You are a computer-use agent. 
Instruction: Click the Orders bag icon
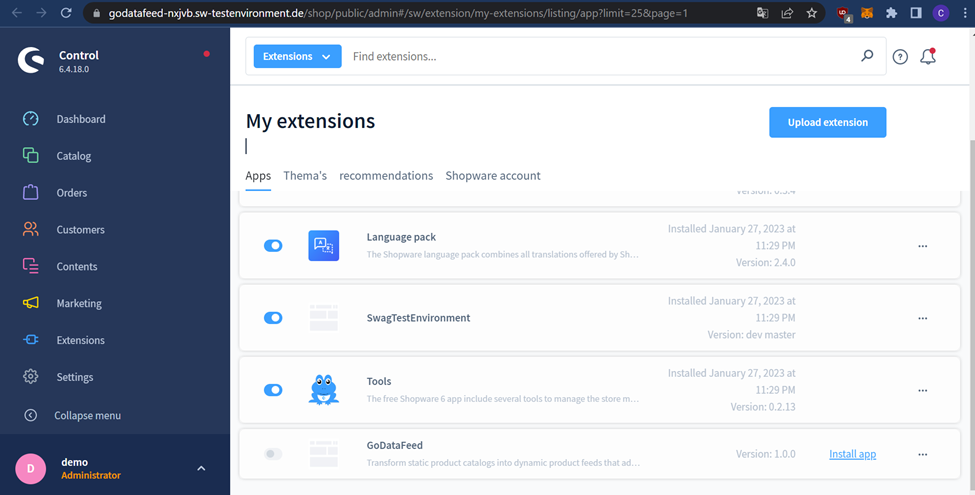[30, 192]
